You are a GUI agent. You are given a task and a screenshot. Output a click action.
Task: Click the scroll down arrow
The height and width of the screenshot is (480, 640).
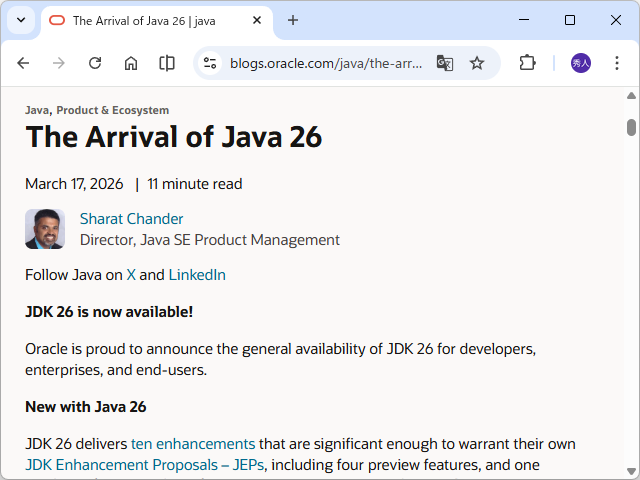tap(631, 471)
